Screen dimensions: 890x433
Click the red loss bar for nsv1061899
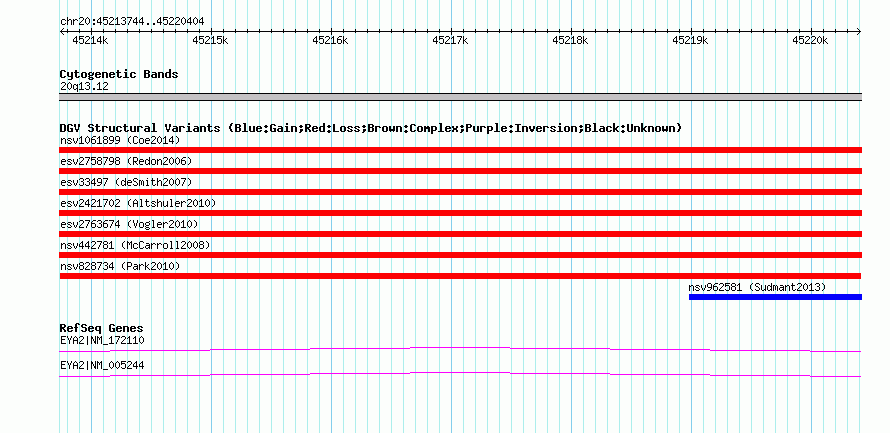(460, 150)
